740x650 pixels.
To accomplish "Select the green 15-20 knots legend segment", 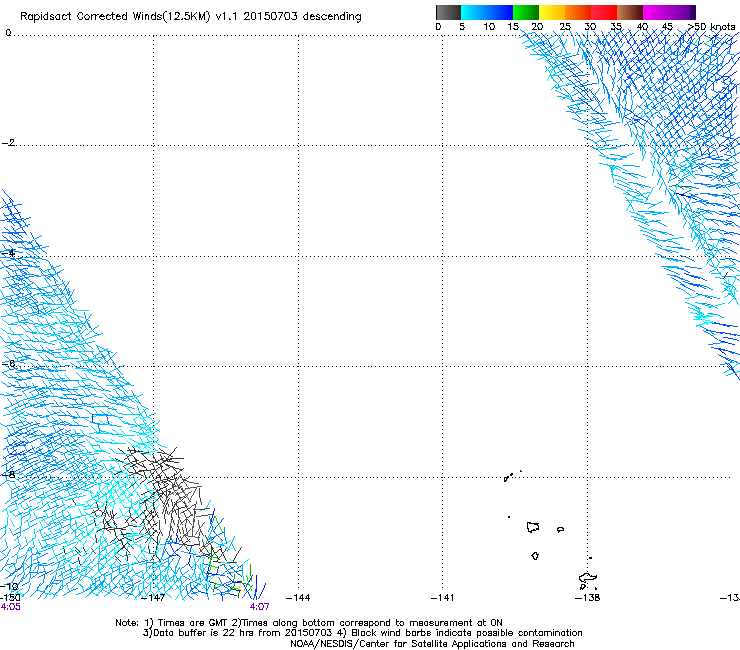I will (x=526, y=12).
